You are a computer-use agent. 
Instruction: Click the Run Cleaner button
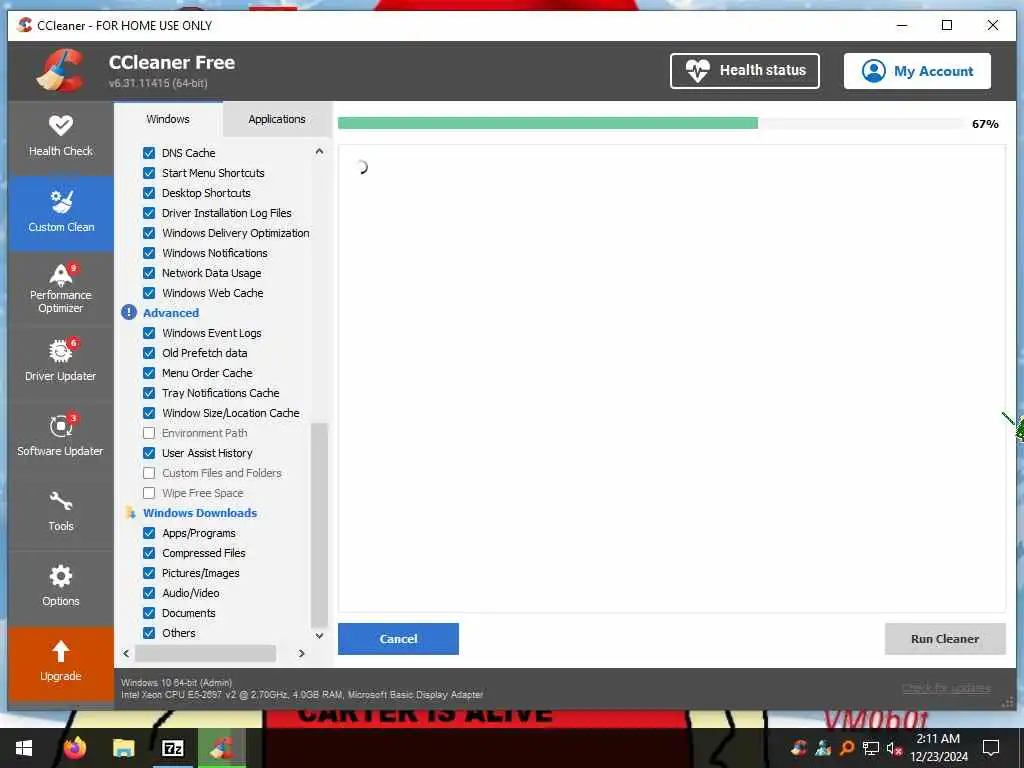(x=945, y=639)
